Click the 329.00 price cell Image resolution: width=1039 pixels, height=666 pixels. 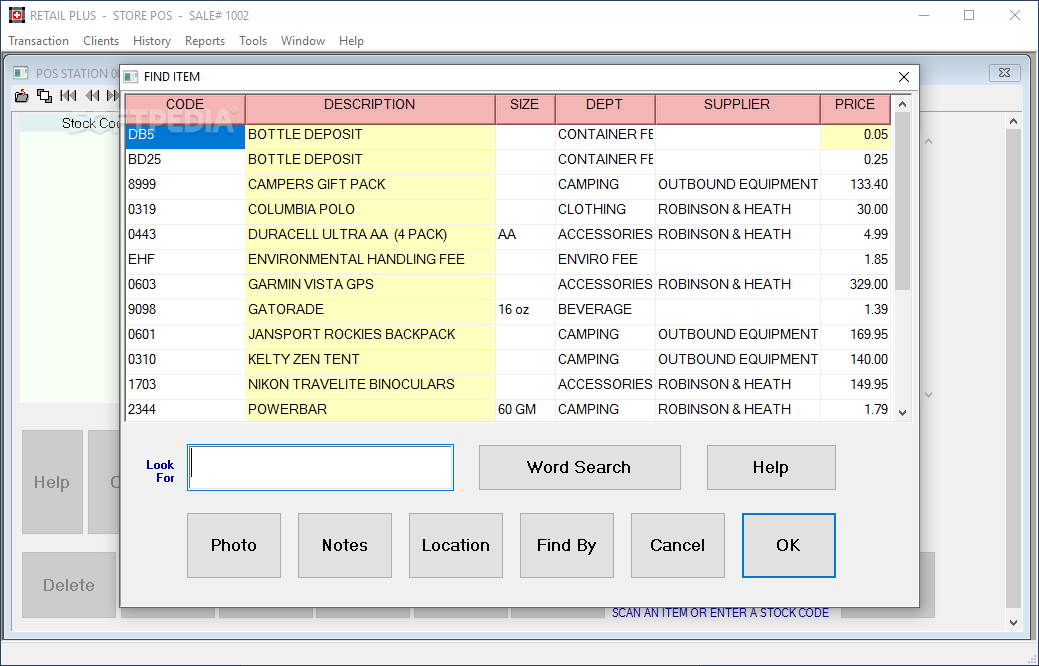(x=855, y=285)
